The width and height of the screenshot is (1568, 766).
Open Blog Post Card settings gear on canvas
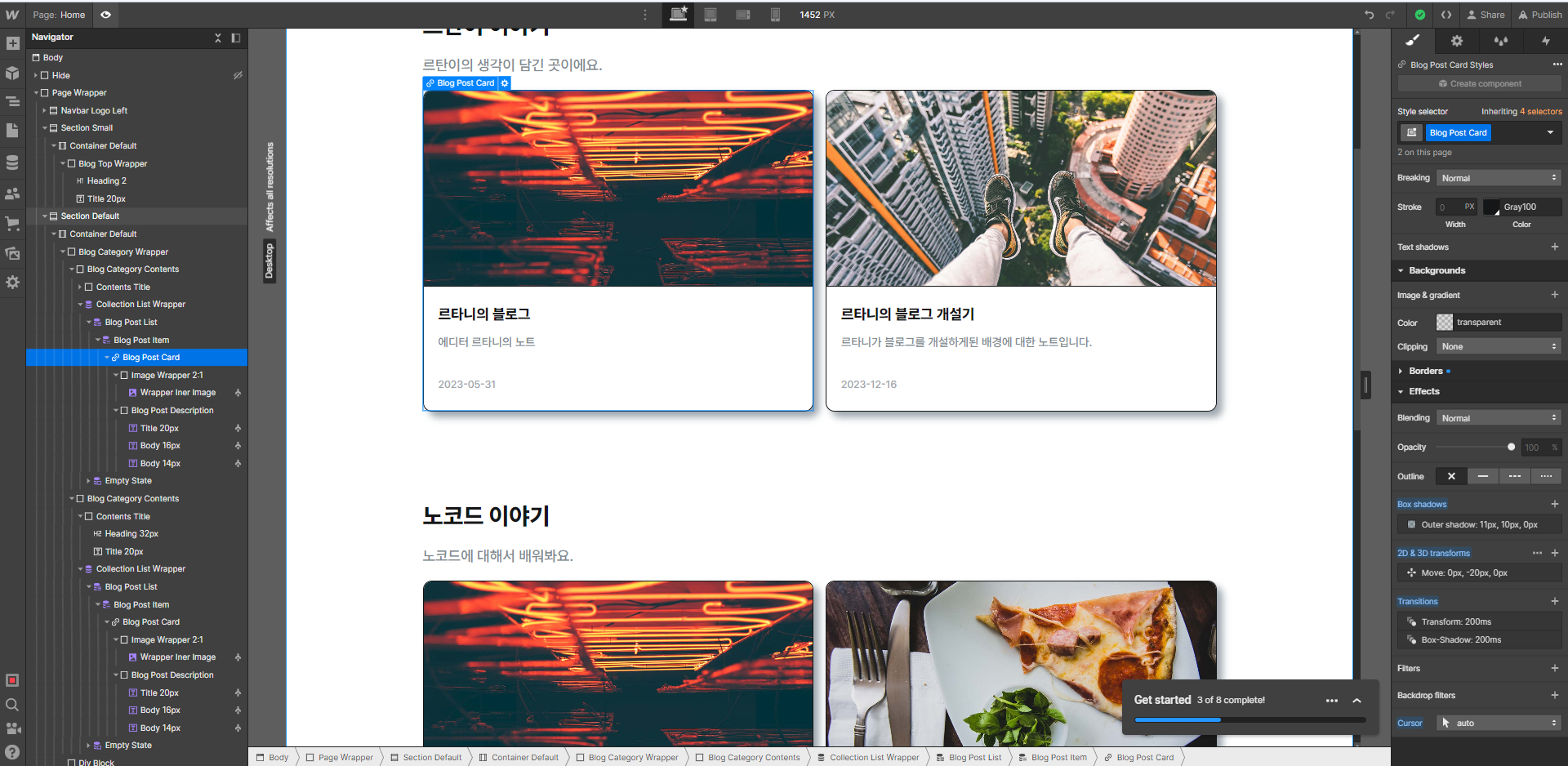coord(505,83)
